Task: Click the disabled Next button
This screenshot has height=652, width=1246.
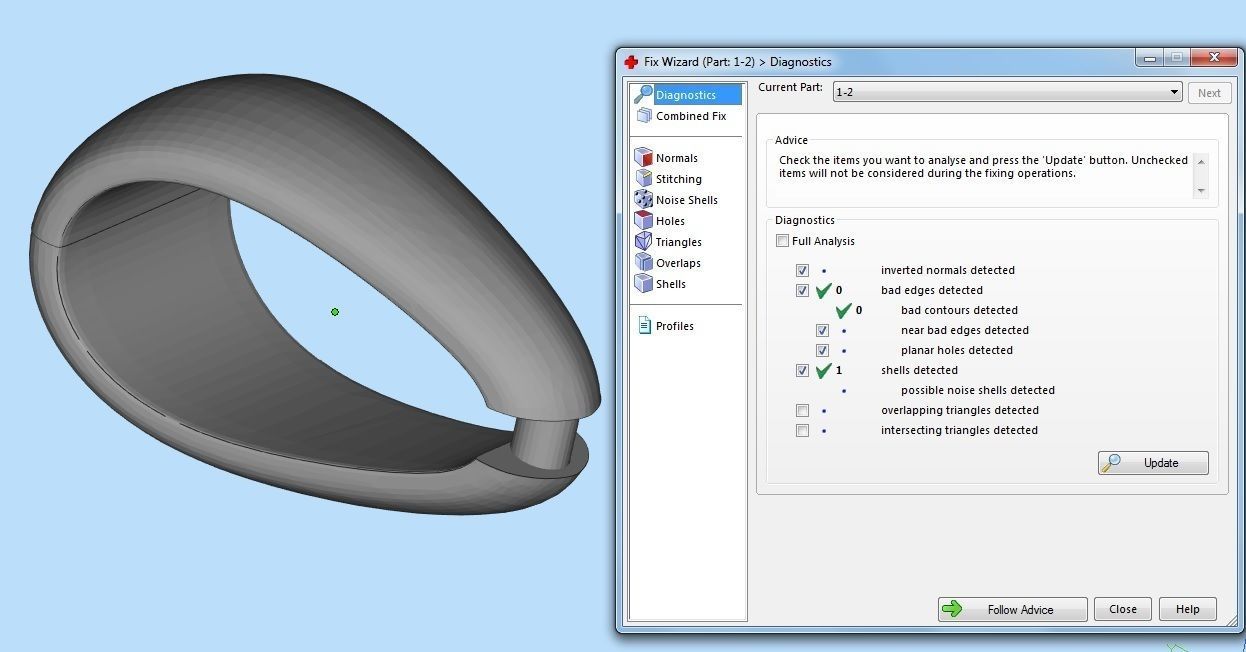Action: pyautogui.click(x=1209, y=93)
